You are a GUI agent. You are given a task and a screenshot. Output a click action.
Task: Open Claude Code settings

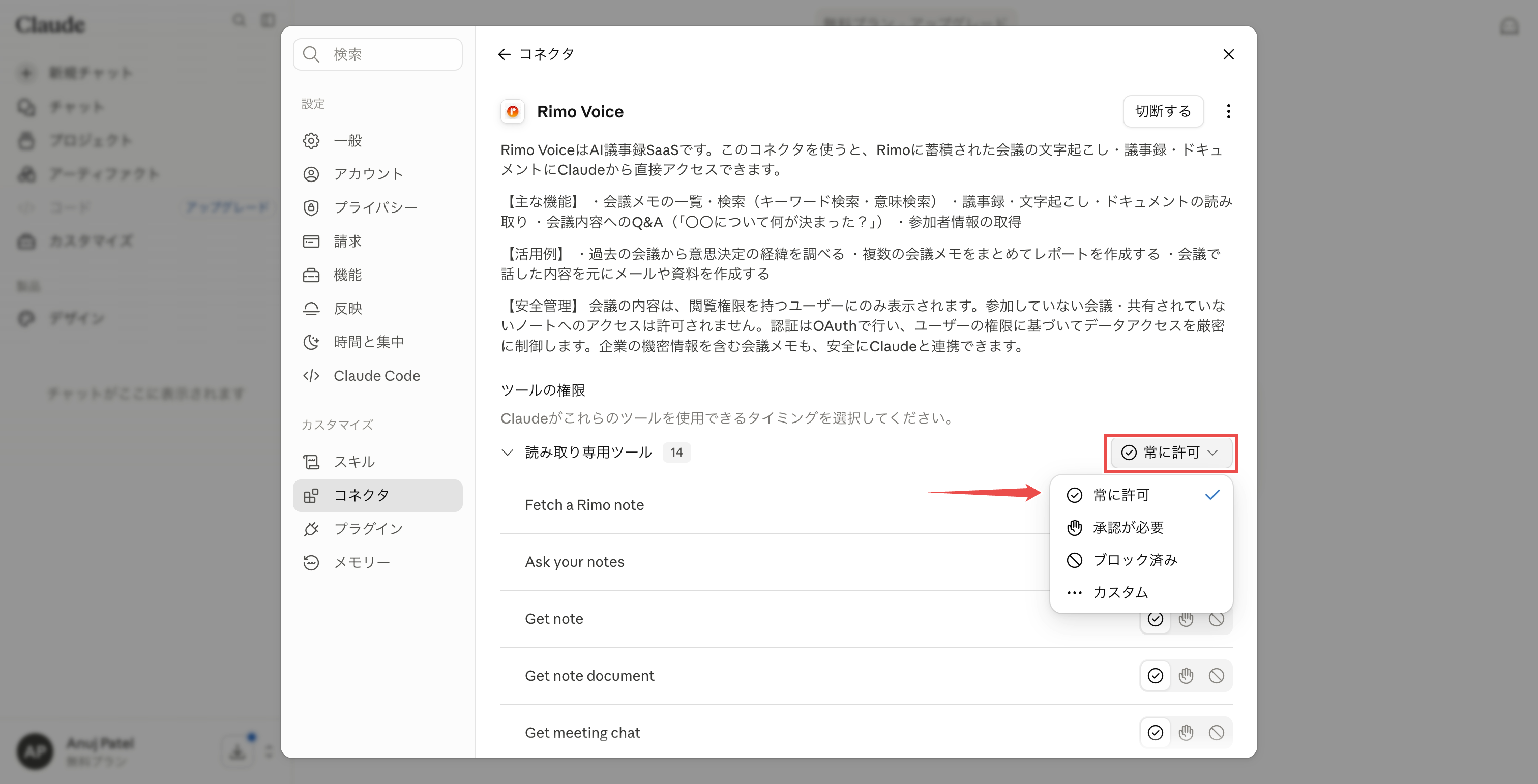(377, 376)
